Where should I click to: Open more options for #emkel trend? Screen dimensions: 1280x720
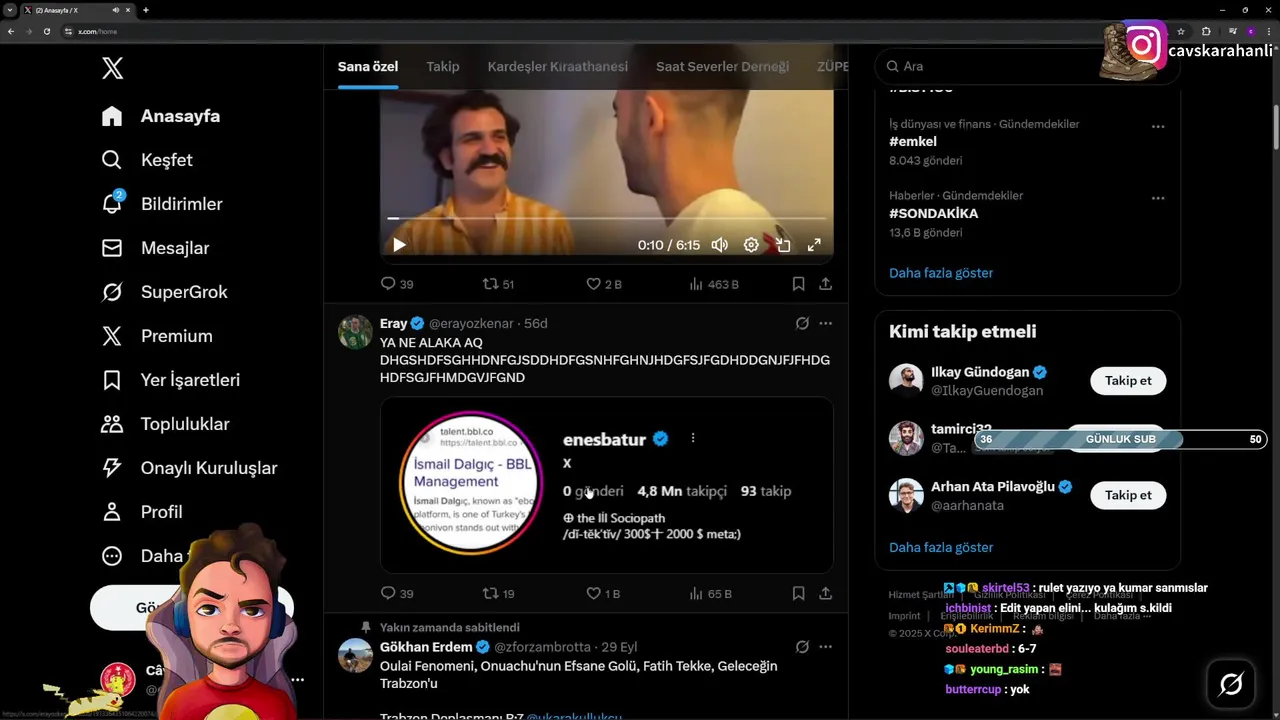point(1158,127)
